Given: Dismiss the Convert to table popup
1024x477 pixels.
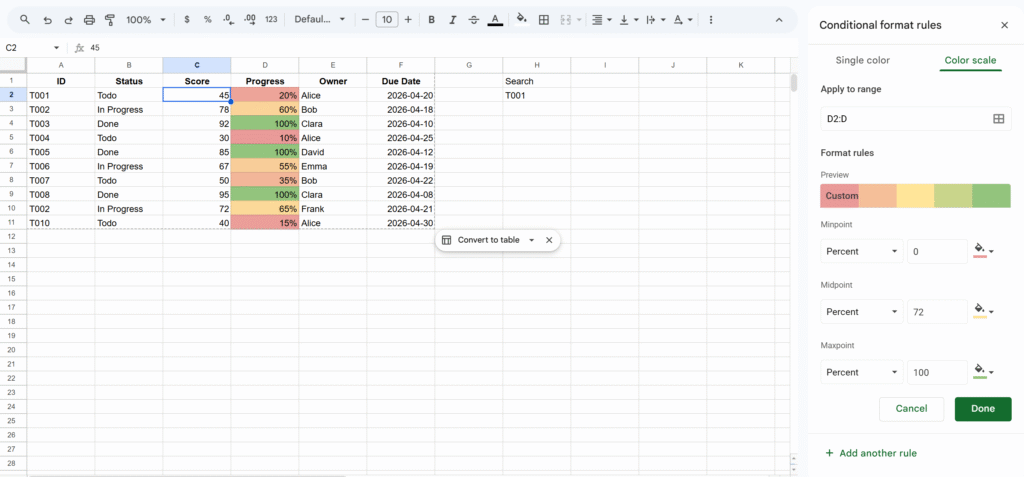Looking at the screenshot, I should point(549,240).
